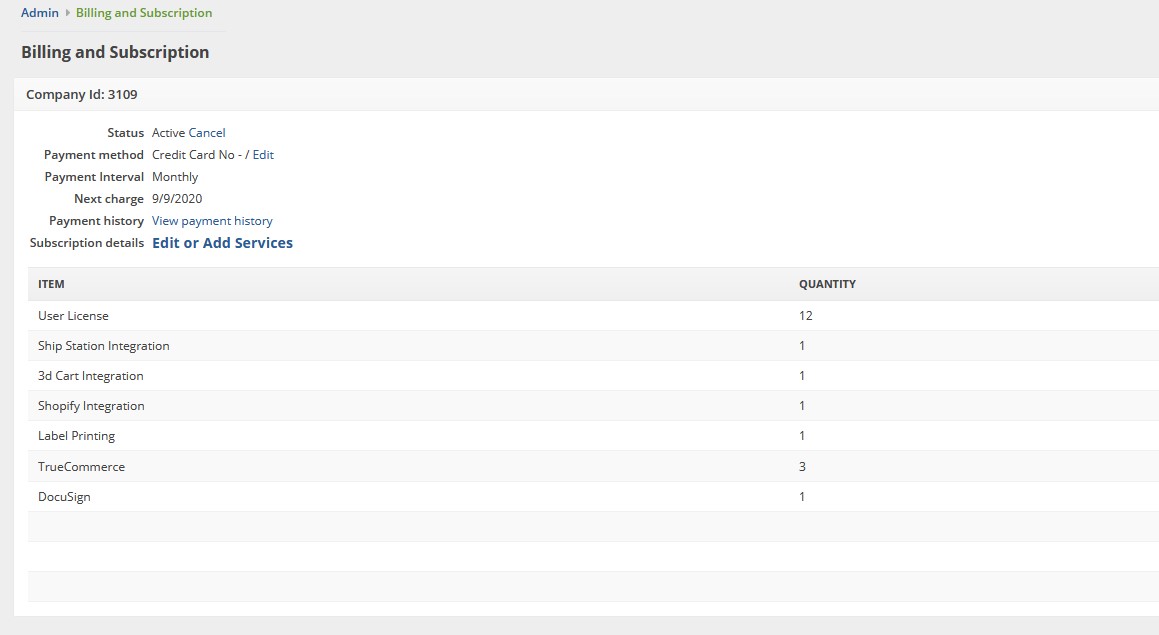Click the Company Id: 3109 header
1159x635 pixels.
(x=81, y=95)
